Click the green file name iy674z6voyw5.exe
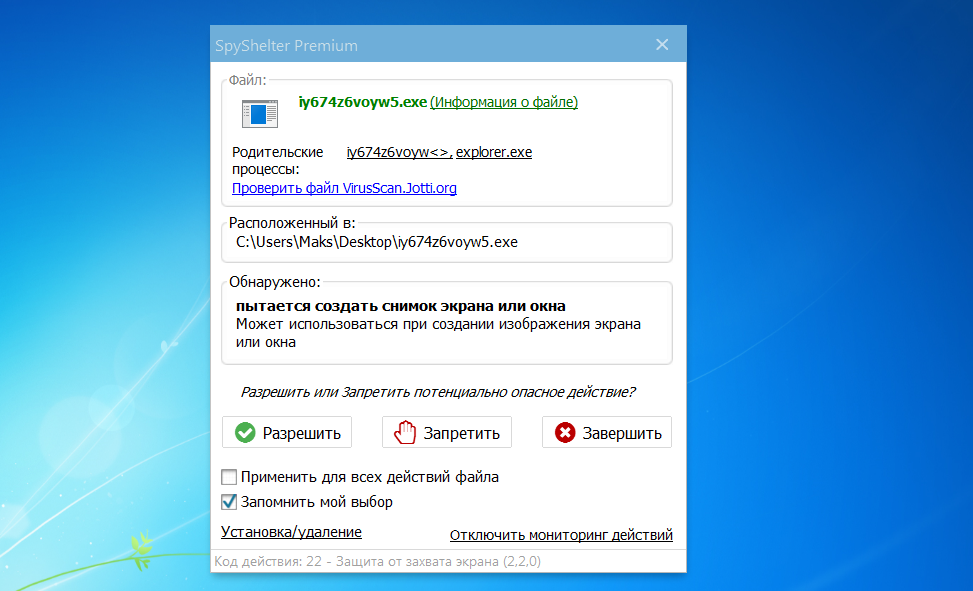 [363, 102]
